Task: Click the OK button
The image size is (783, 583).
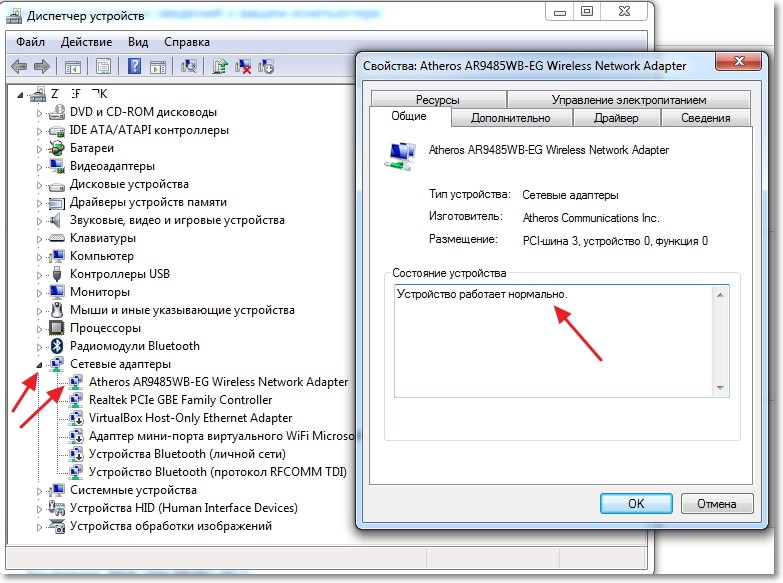Action: 636,503
